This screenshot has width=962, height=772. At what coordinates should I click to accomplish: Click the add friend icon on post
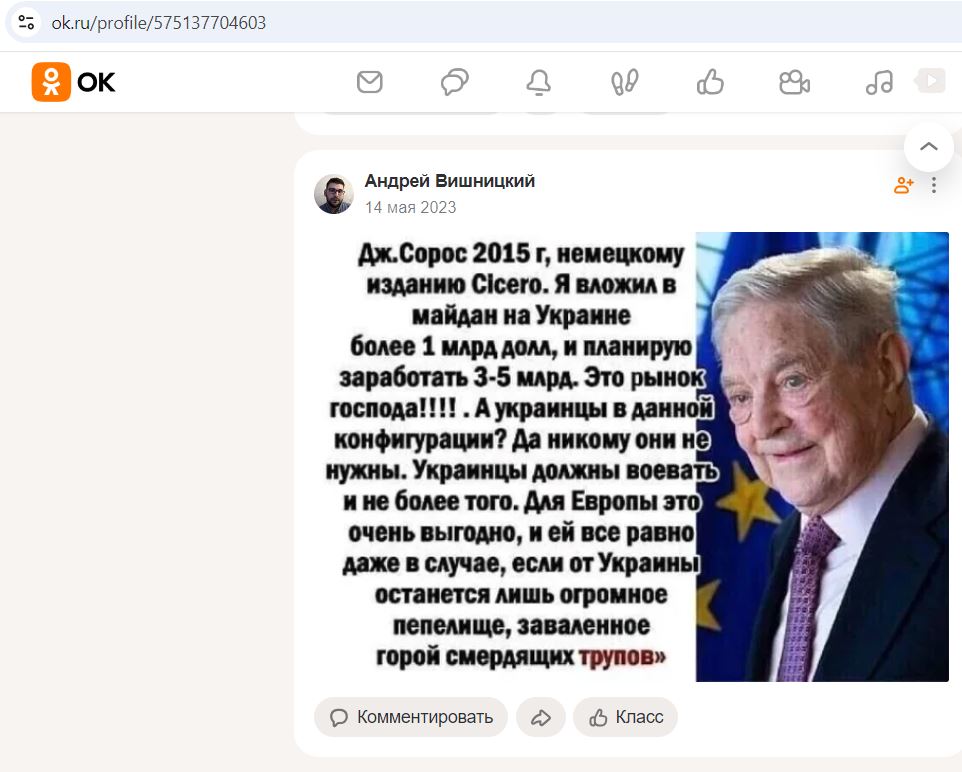904,185
